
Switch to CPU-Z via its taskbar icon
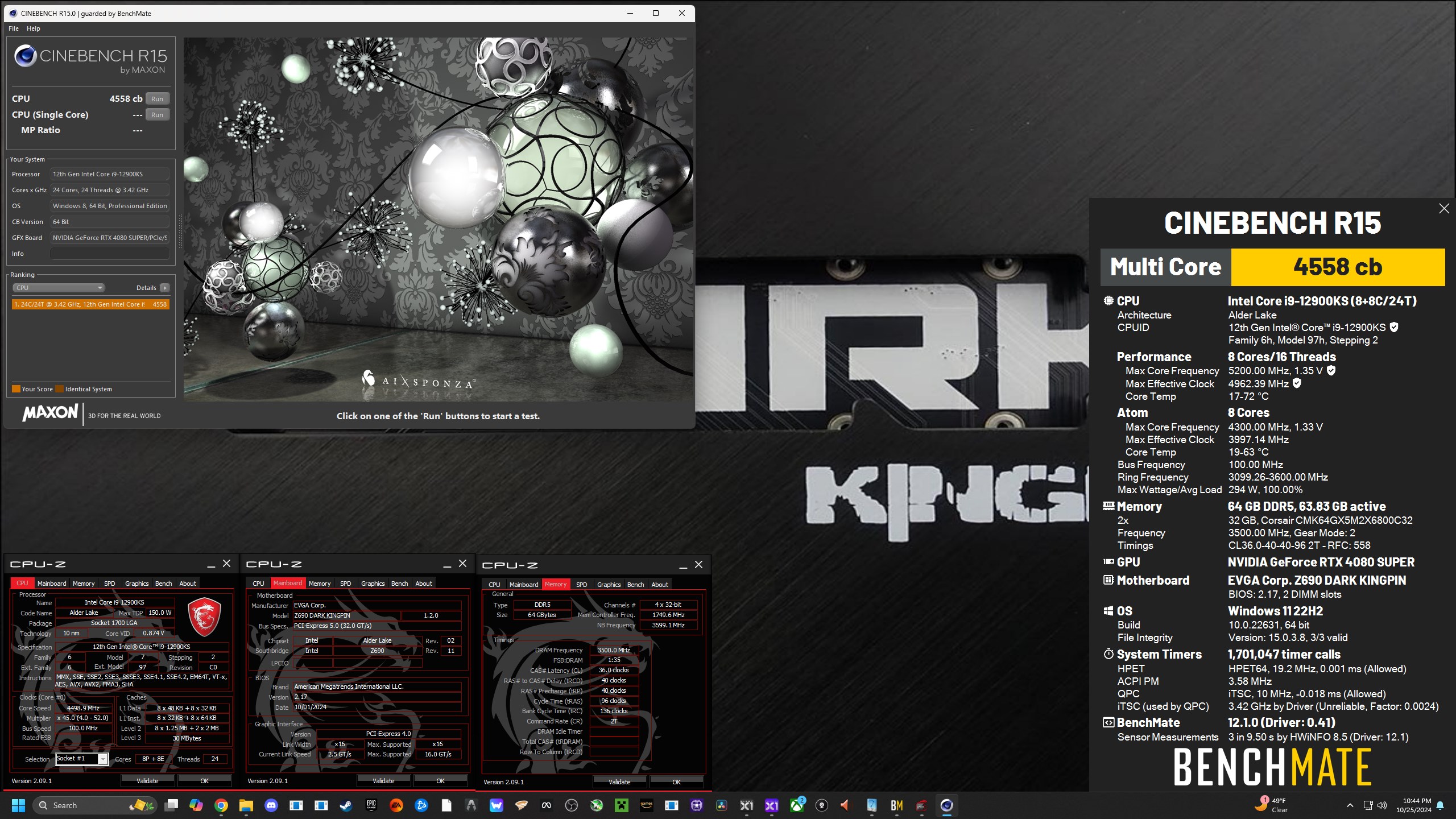(922, 805)
